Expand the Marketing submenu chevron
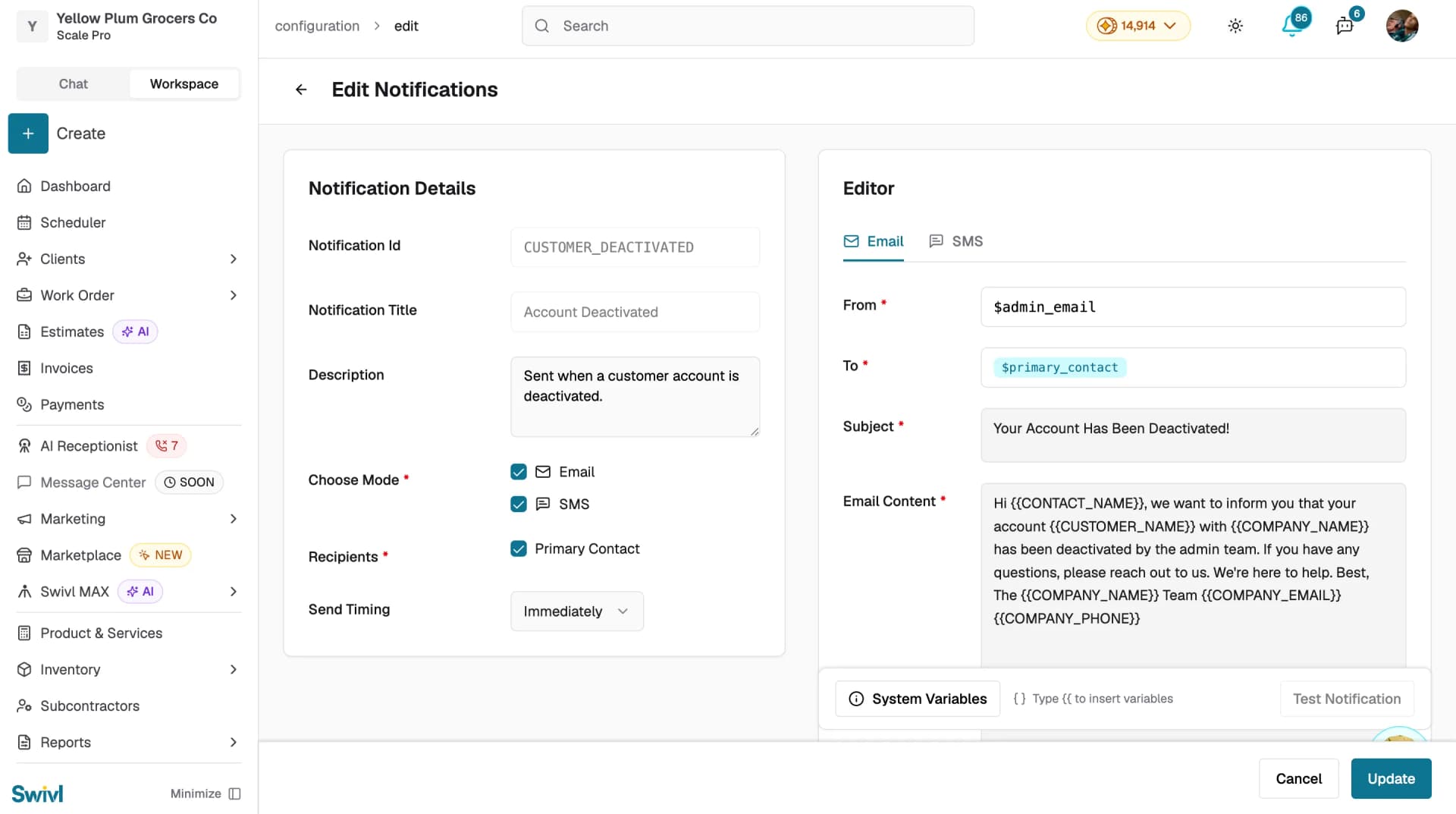The width and height of the screenshot is (1456, 814). [x=234, y=519]
